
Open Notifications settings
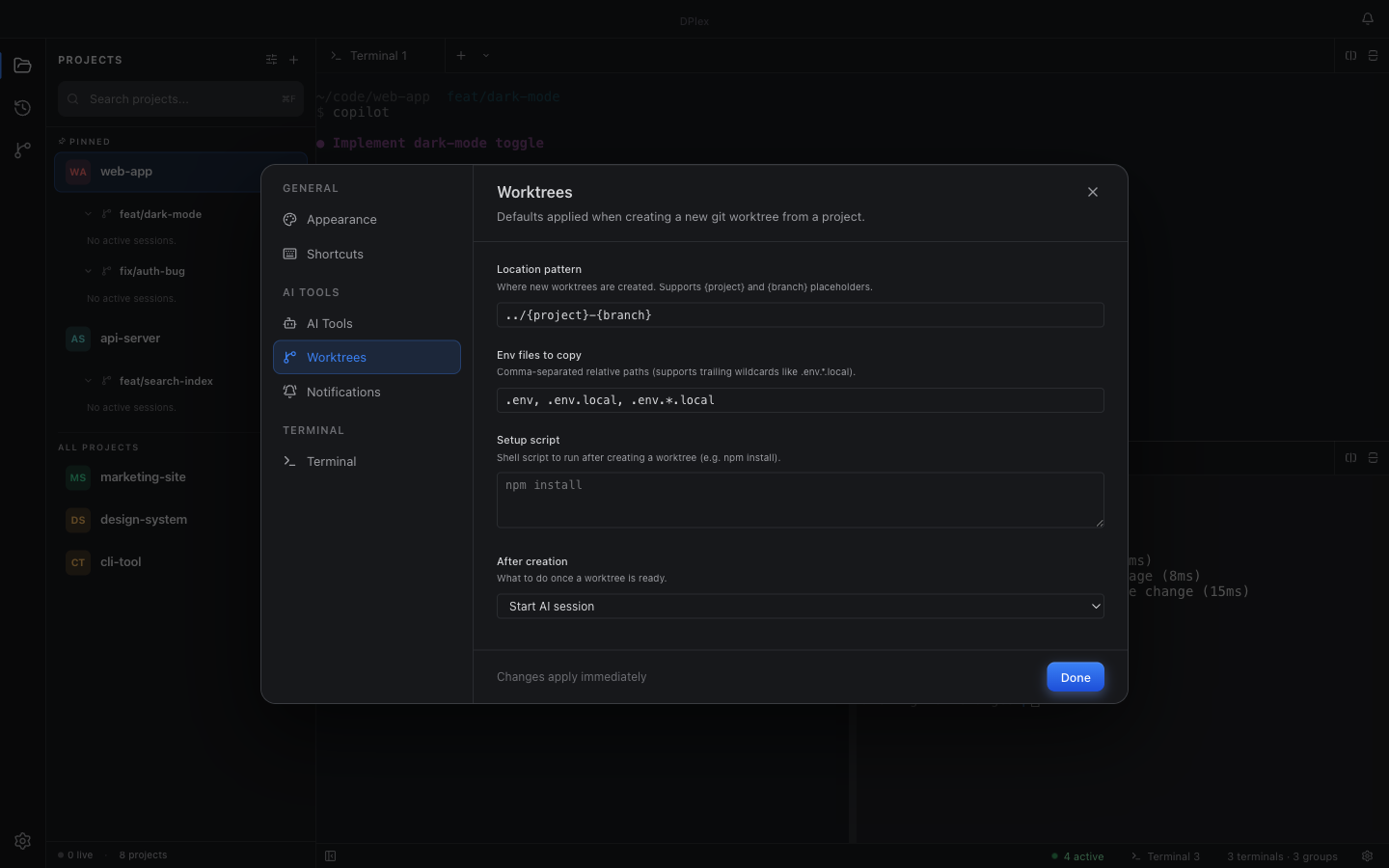[367, 393]
